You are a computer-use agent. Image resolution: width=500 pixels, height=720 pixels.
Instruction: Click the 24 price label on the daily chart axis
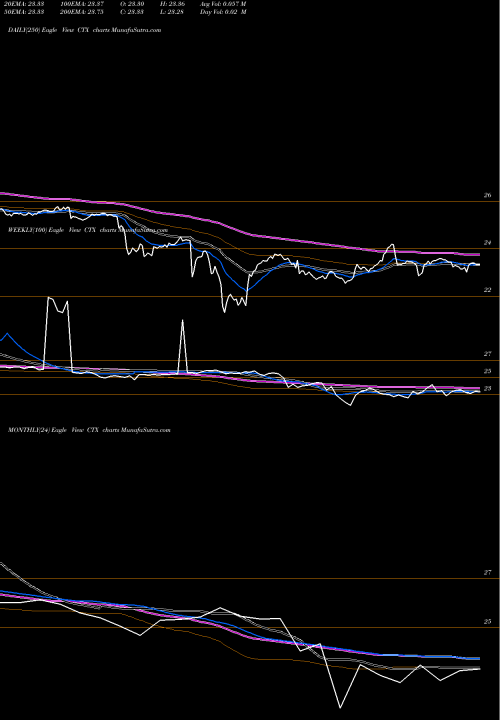pyautogui.click(x=487, y=243)
